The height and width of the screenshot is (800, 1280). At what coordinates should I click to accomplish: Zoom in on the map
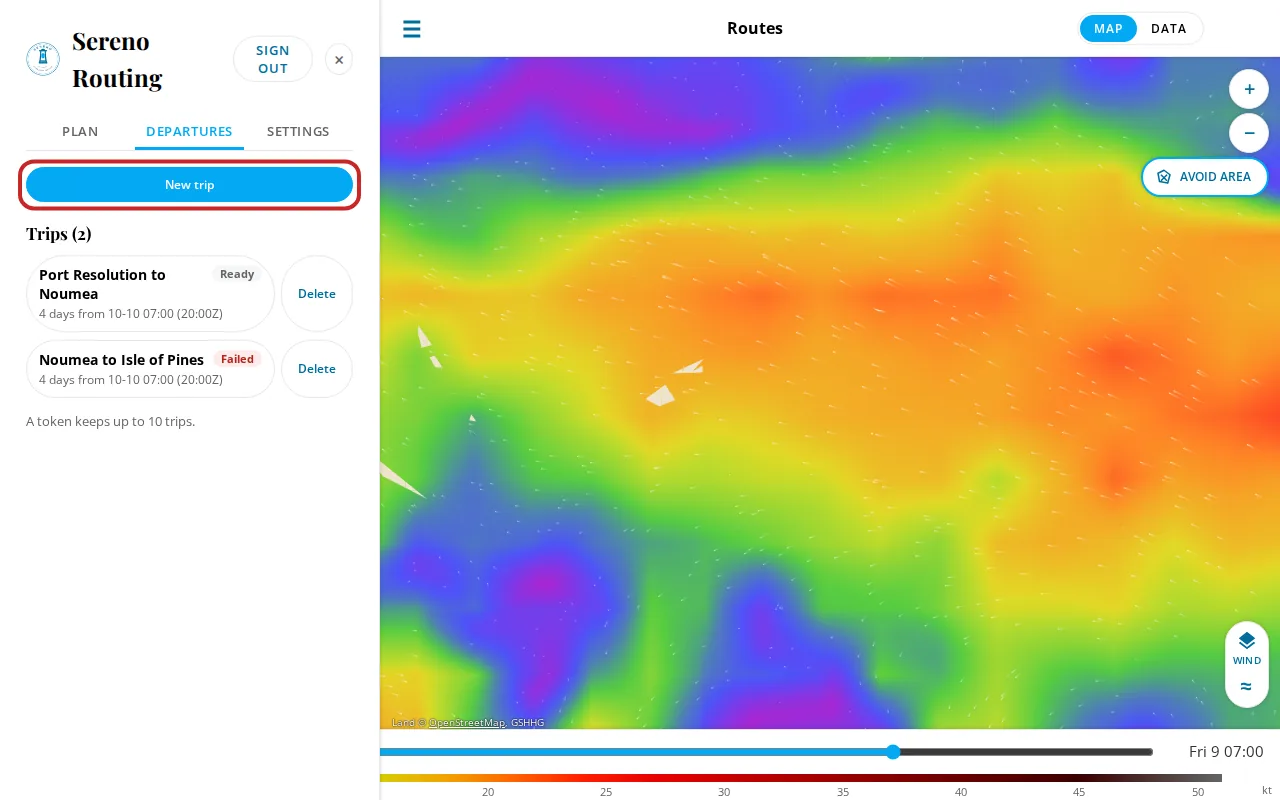point(1249,89)
